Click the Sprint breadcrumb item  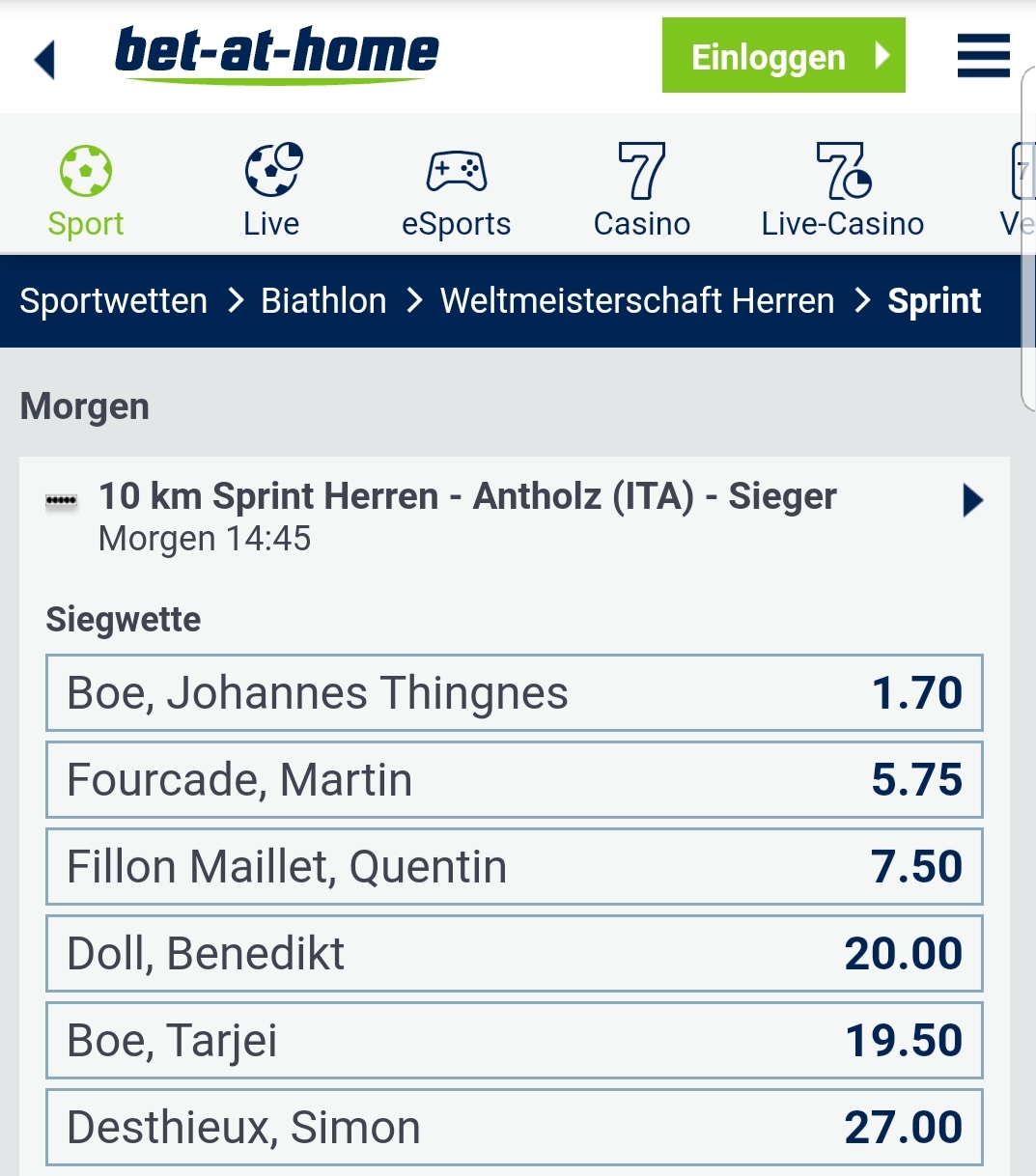(934, 301)
